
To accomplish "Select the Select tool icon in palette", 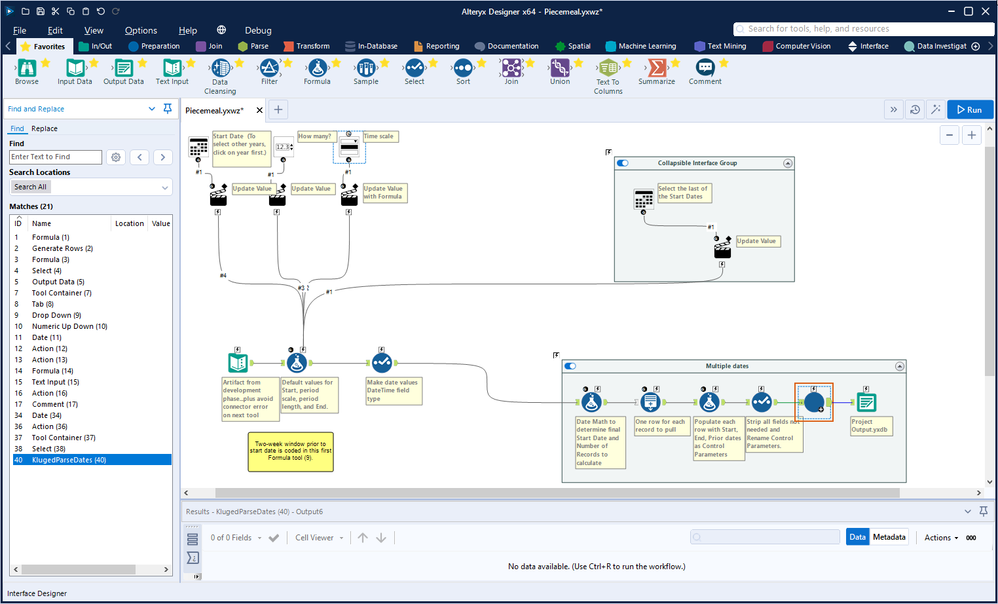I will (x=414, y=69).
